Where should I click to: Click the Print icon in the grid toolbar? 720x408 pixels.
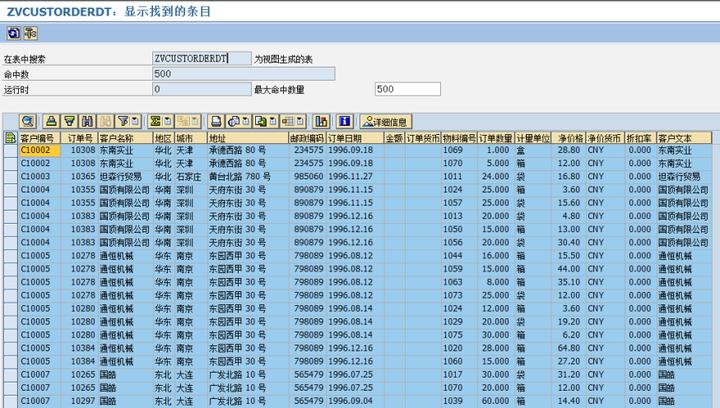pos(216,121)
